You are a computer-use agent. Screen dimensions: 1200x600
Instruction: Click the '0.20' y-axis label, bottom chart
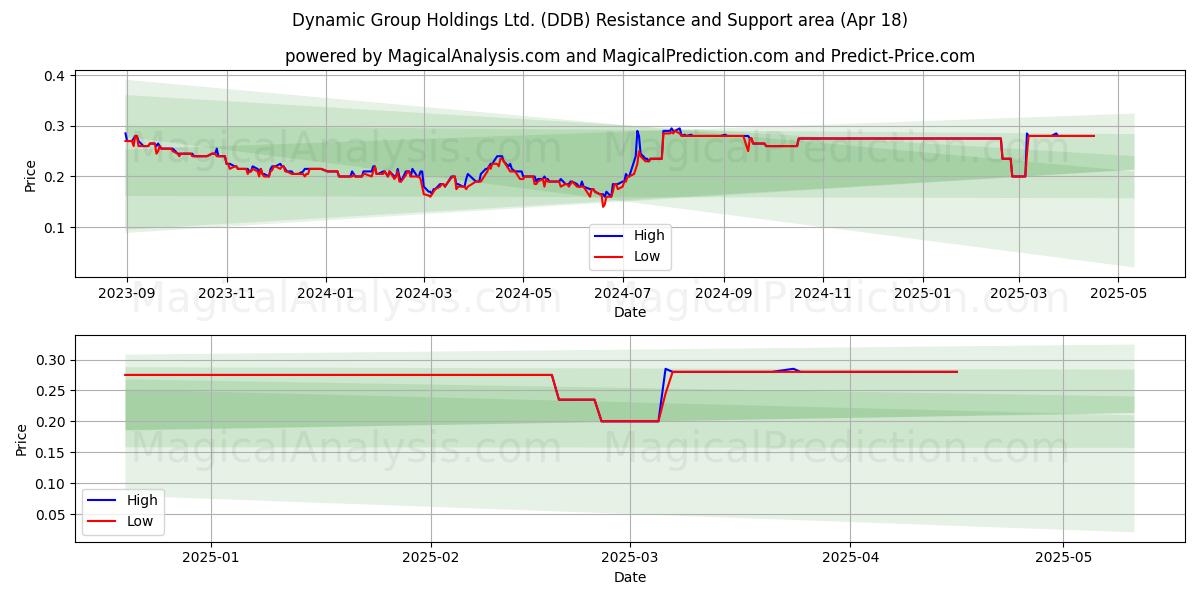[51, 422]
